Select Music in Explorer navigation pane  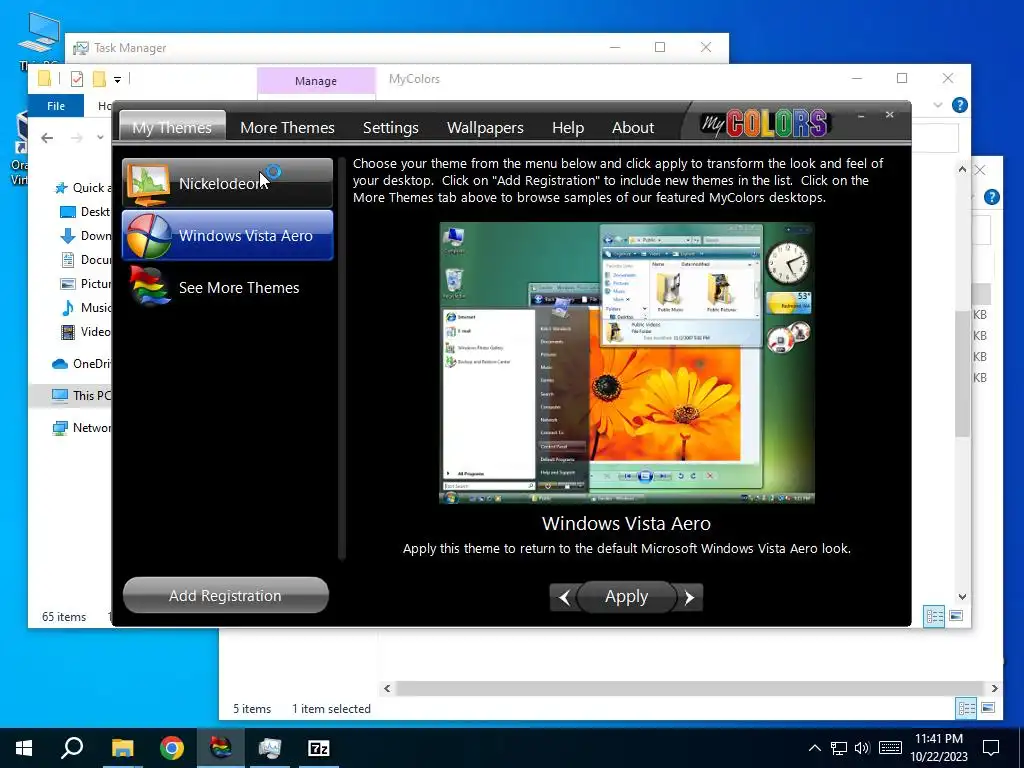[85, 308]
